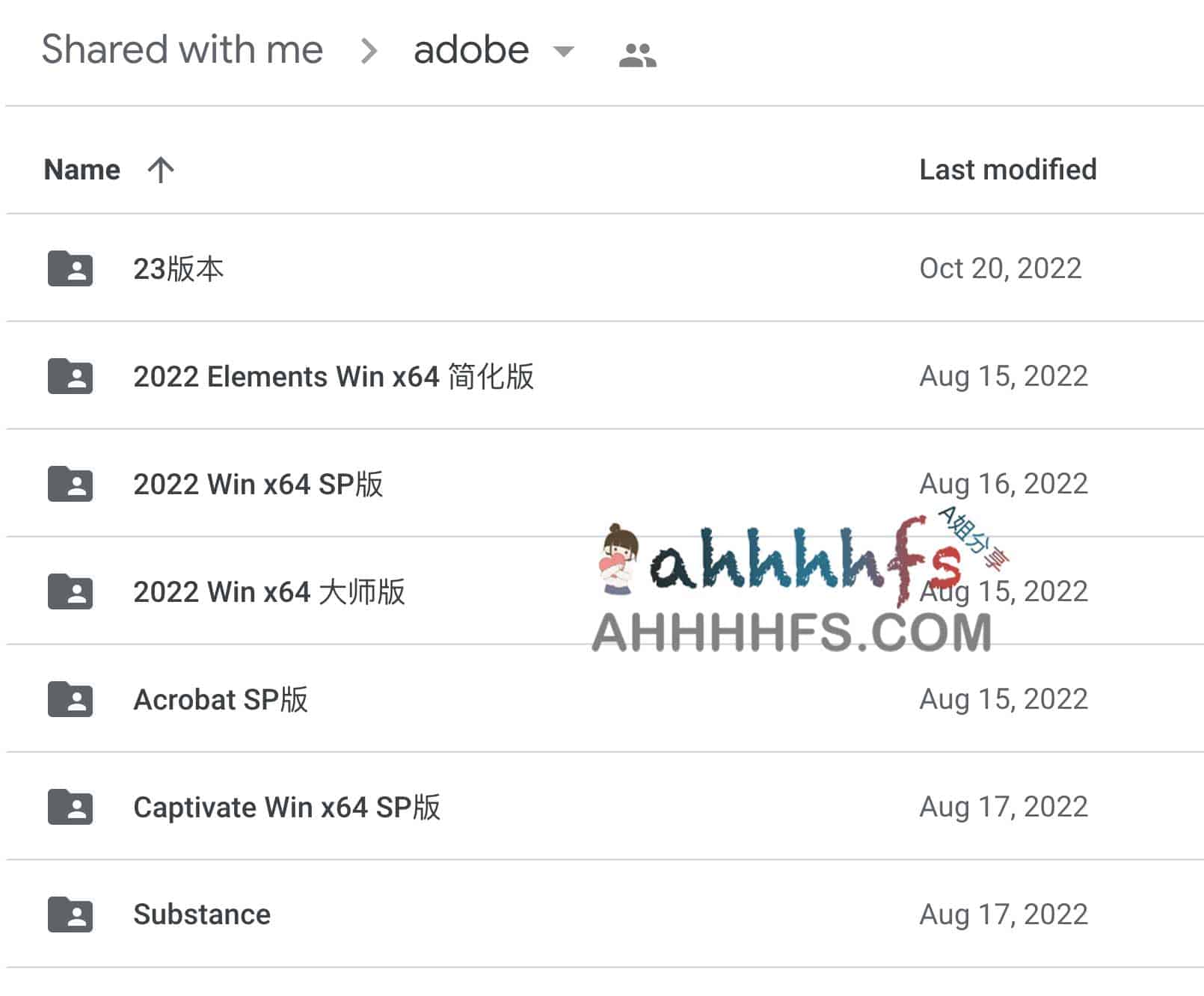The image size is (1204, 996).
Task: Select the Substance folder row
Action: point(605,914)
